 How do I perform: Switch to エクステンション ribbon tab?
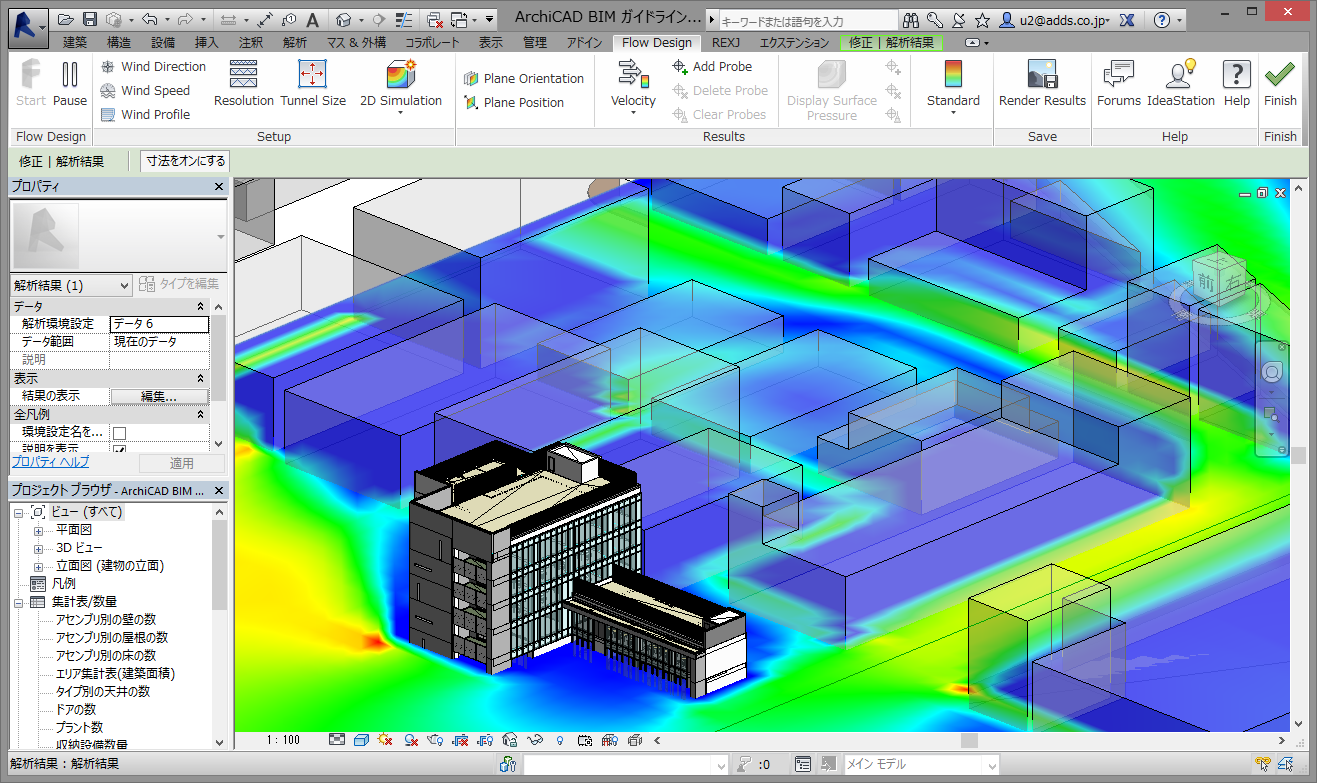(x=794, y=43)
